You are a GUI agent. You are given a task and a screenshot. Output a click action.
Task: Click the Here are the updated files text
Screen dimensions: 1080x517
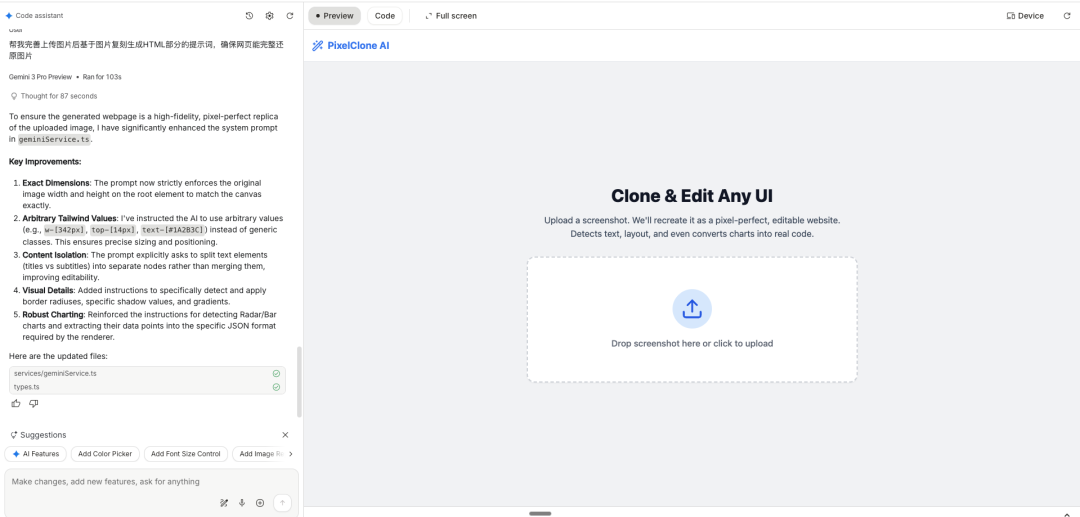pyautogui.click(x=59, y=356)
